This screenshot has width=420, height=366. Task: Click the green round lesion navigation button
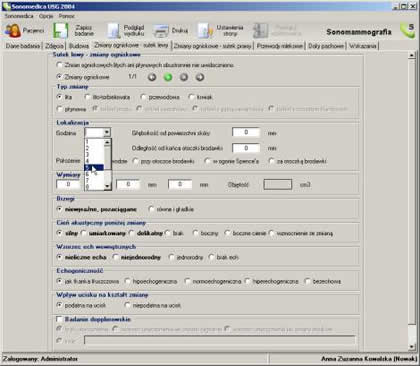pyautogui.click(x=168, y=77)
